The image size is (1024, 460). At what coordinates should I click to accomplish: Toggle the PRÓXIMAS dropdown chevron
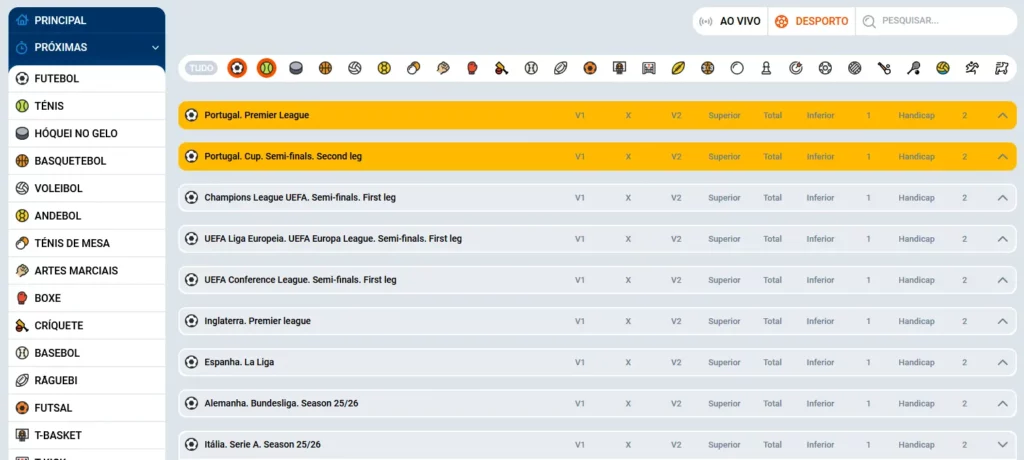(155, 48)
